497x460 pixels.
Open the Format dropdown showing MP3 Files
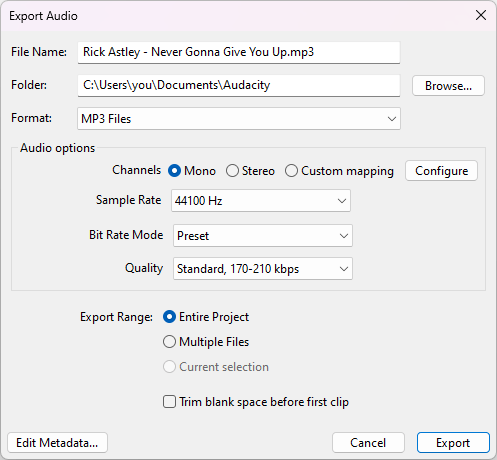pos(239,119)
